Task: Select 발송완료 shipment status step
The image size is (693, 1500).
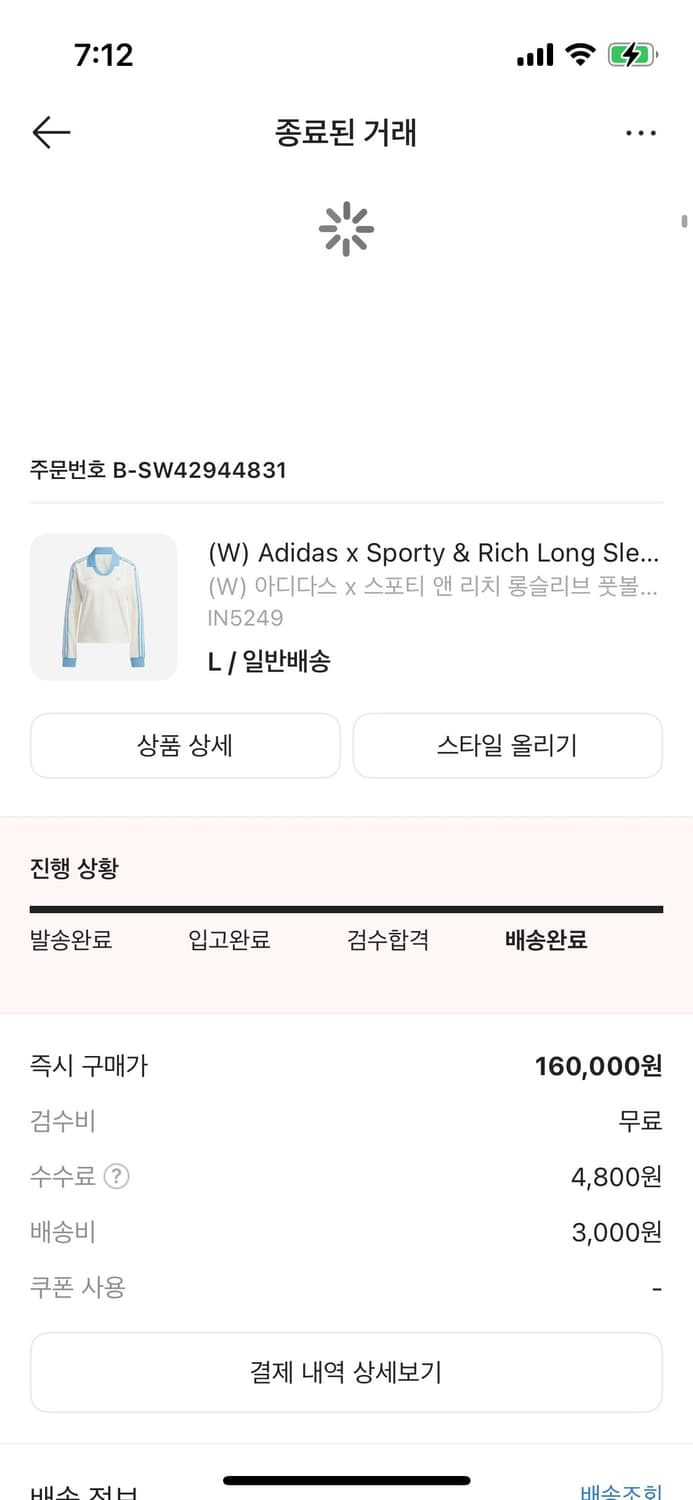Action: coord(70,940)
